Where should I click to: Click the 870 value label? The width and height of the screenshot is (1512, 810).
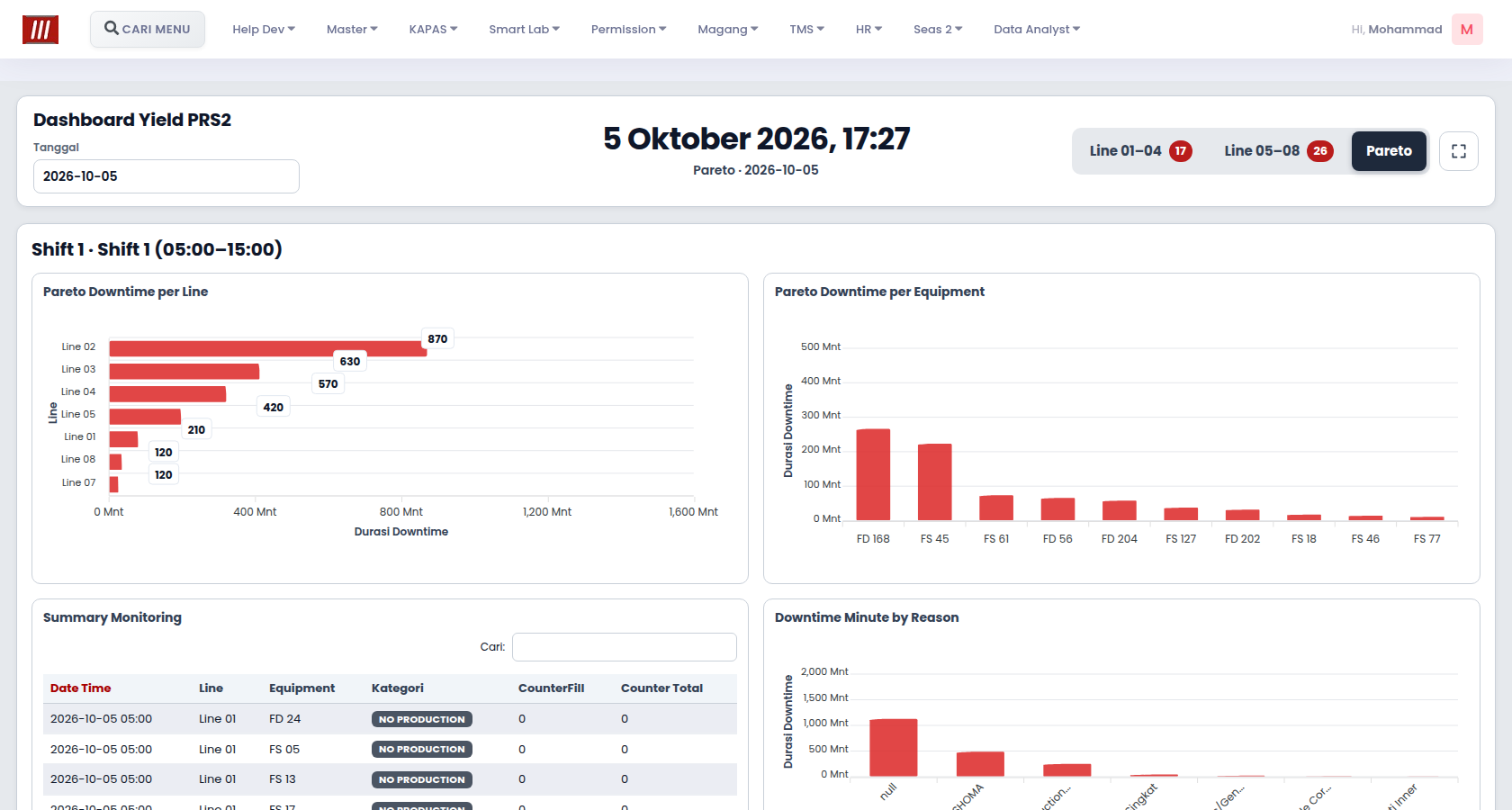pos(437,339)
